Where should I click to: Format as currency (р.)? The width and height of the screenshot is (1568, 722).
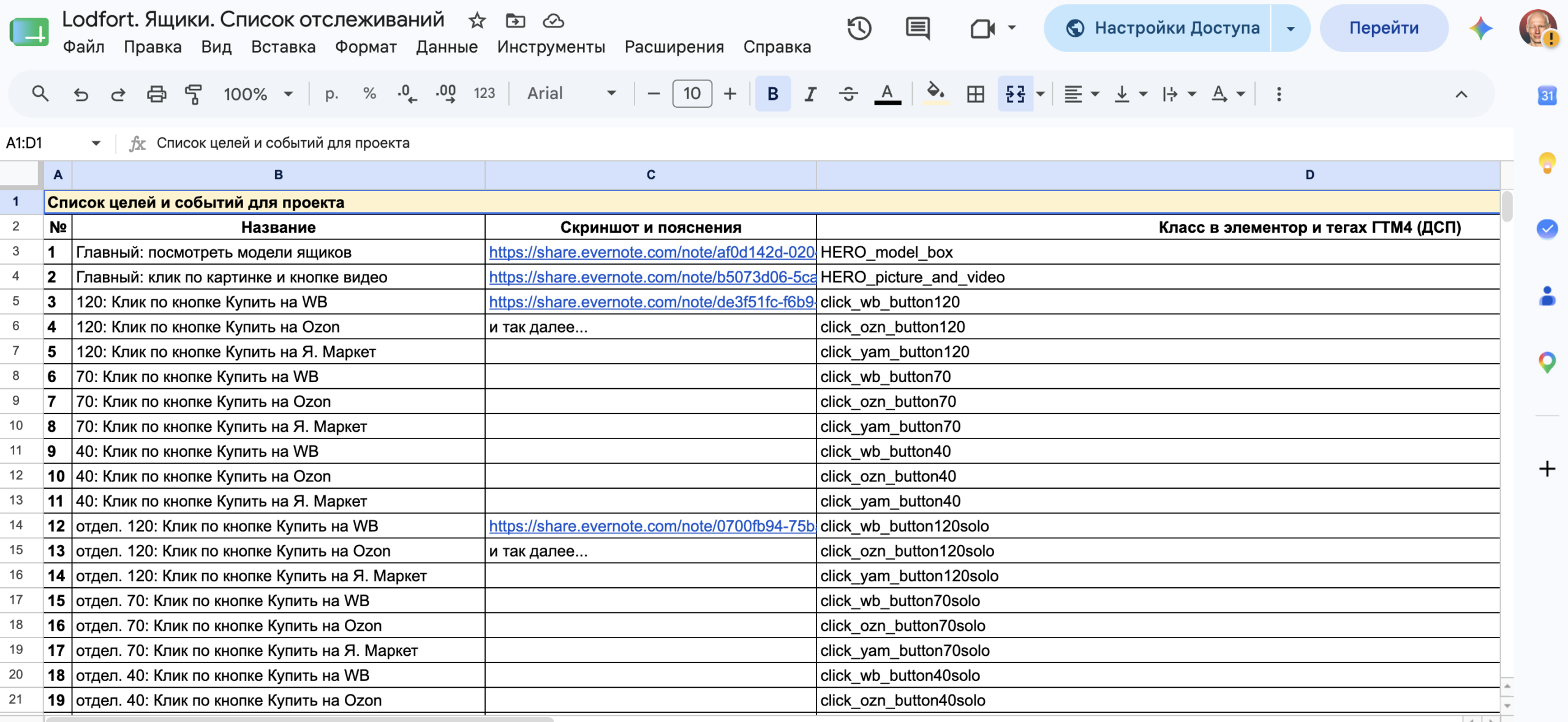point(331,94)
